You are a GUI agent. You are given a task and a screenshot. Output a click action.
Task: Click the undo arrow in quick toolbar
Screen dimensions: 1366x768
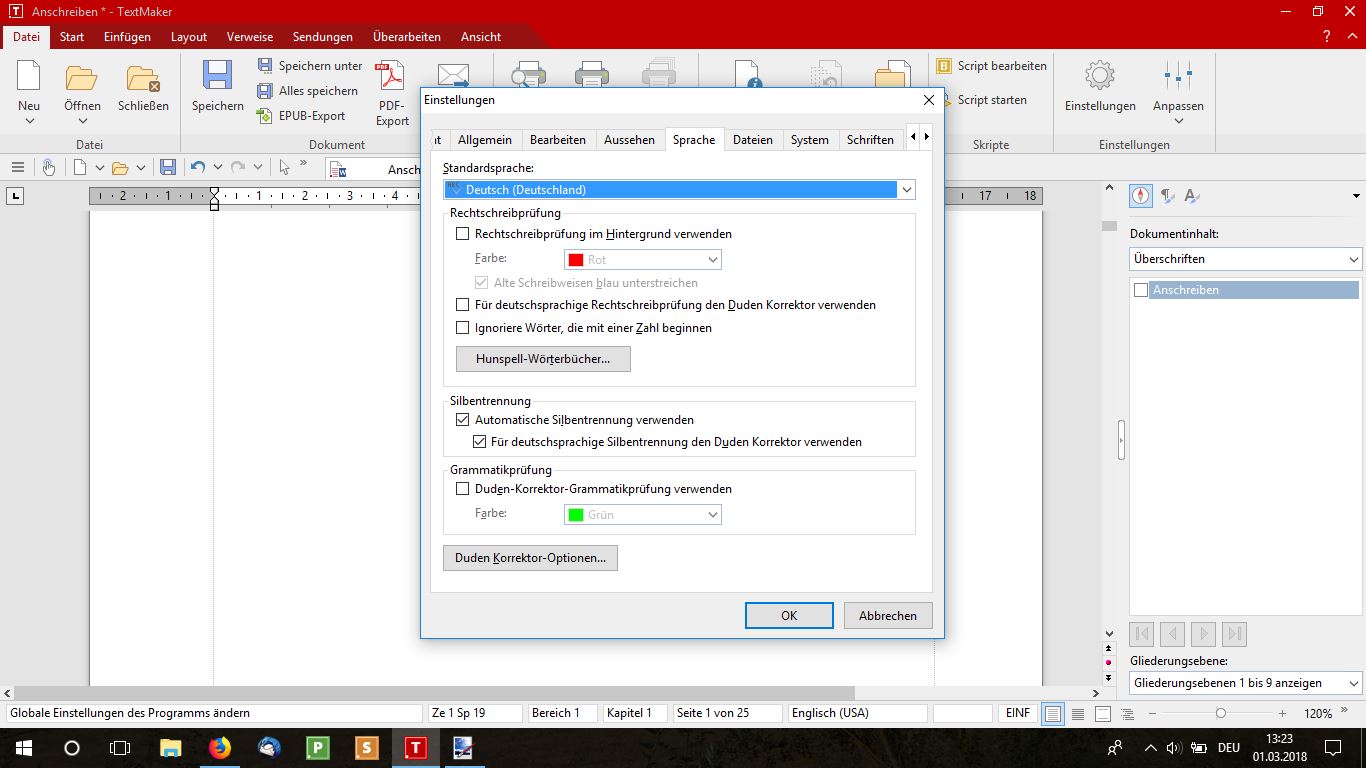point(197,168)
